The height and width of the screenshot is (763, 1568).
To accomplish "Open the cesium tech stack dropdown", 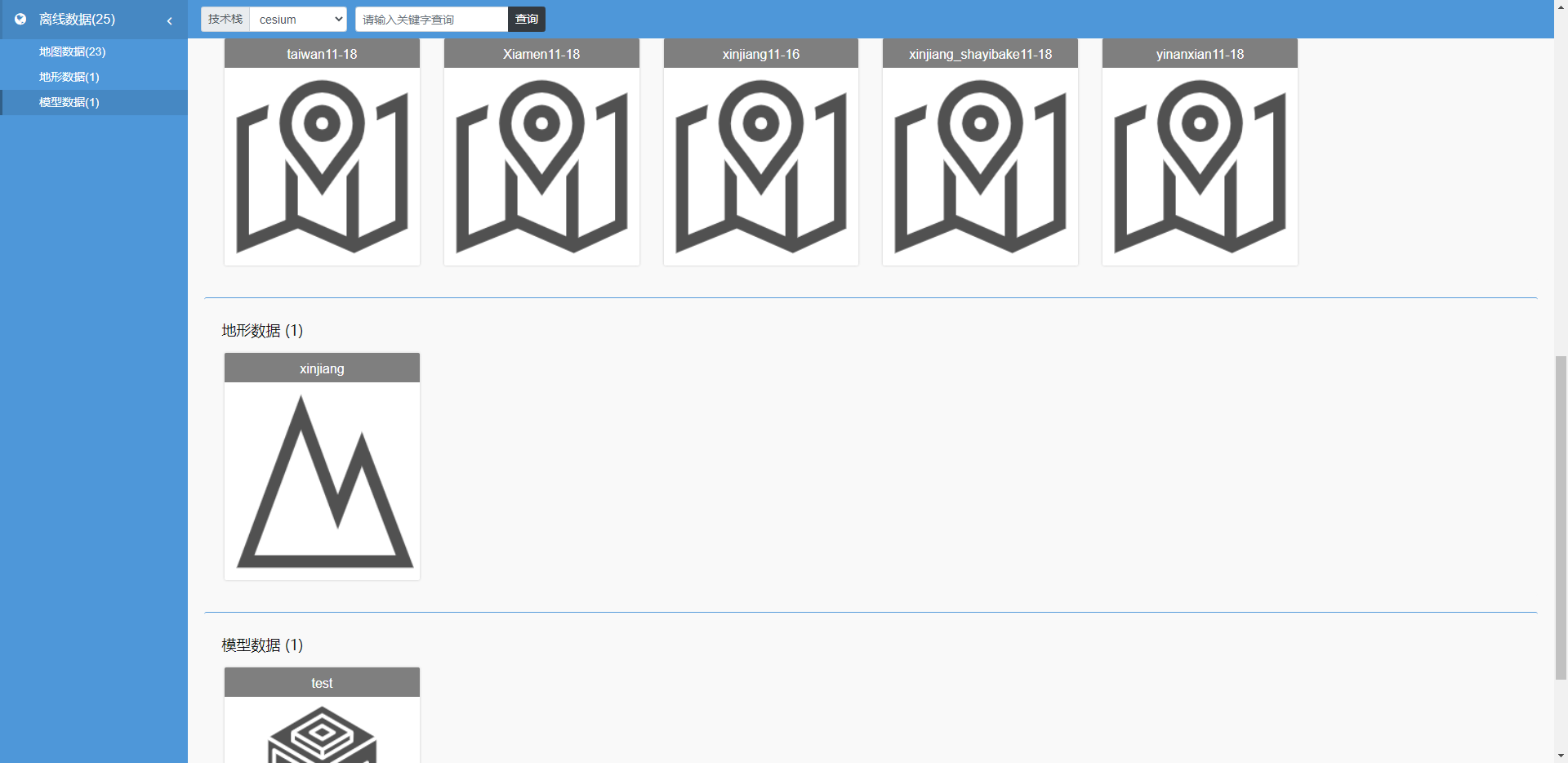I will coord(297,20).
